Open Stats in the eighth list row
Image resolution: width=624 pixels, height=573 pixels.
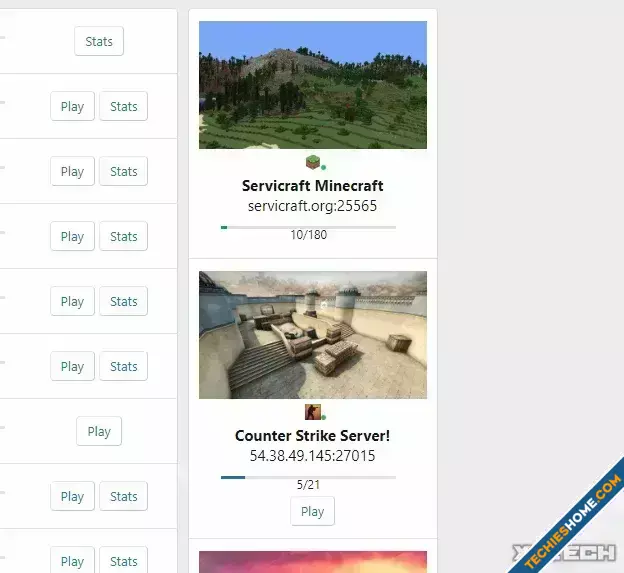tap(124, 497)
